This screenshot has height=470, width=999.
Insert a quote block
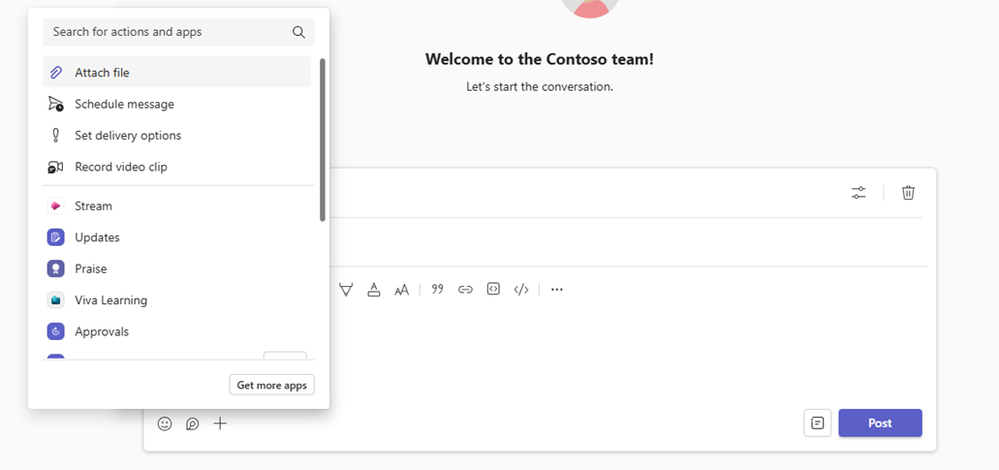tap(437, 289)
